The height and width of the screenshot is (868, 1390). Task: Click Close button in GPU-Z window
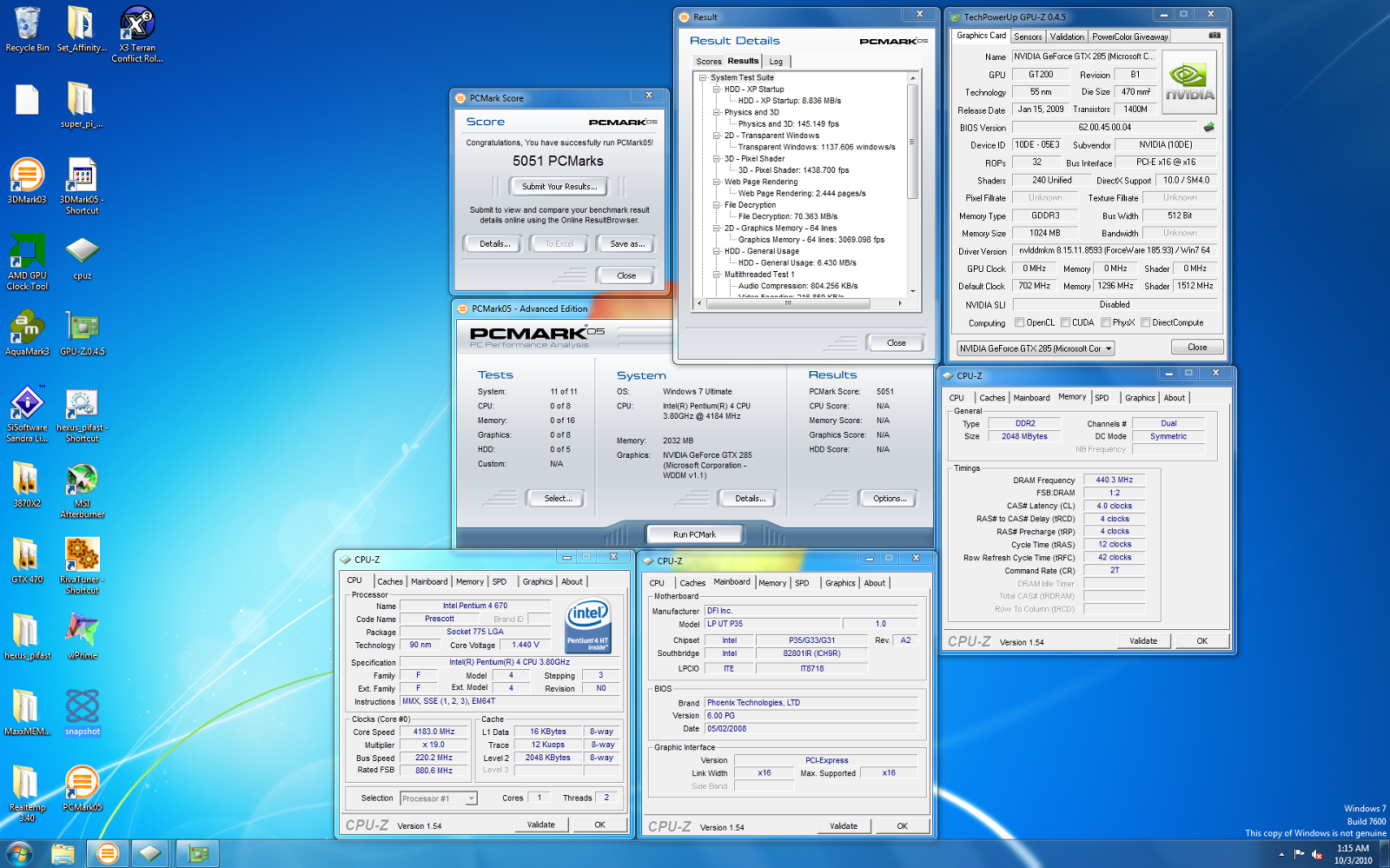click(x=1197, y=348)
